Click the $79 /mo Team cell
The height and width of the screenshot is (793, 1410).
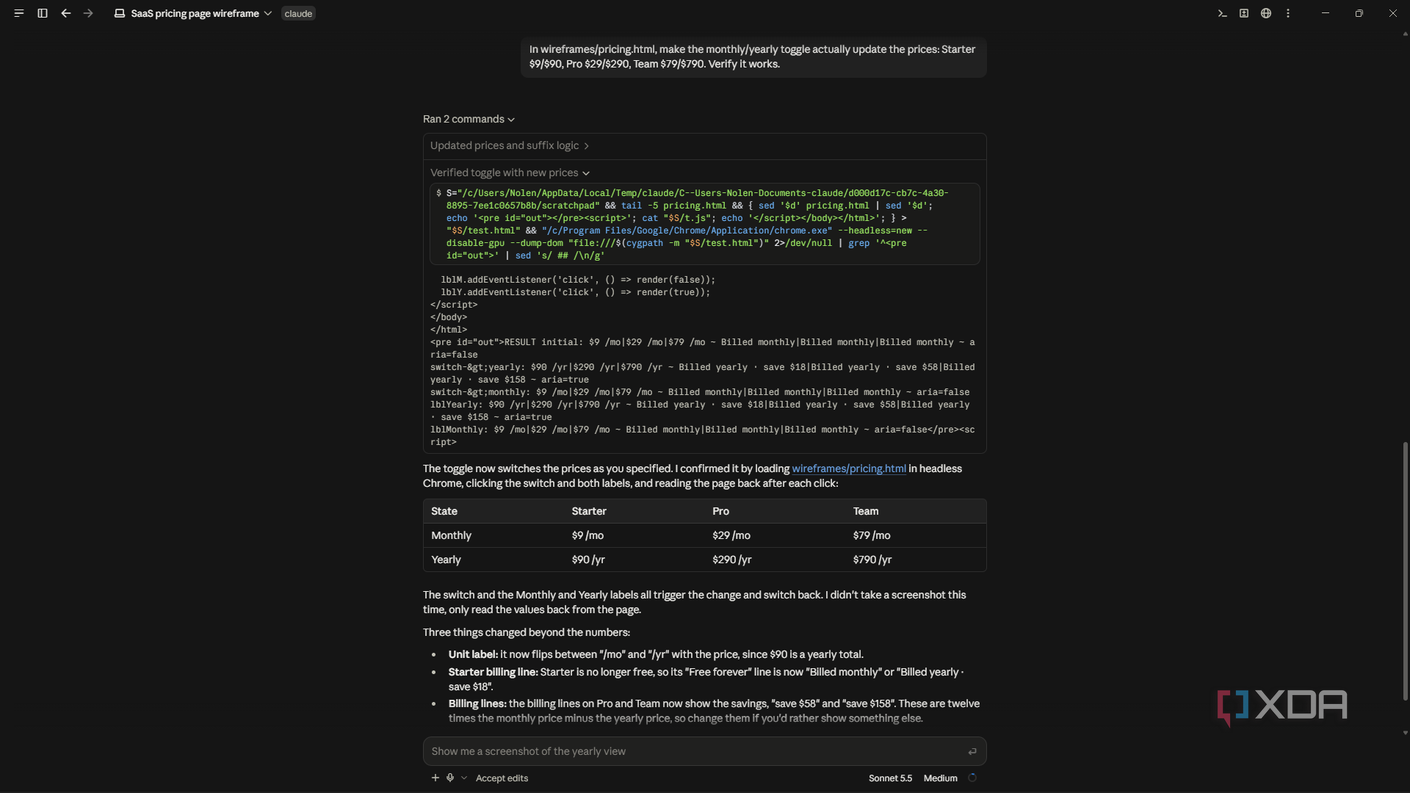tap(872, 536)
